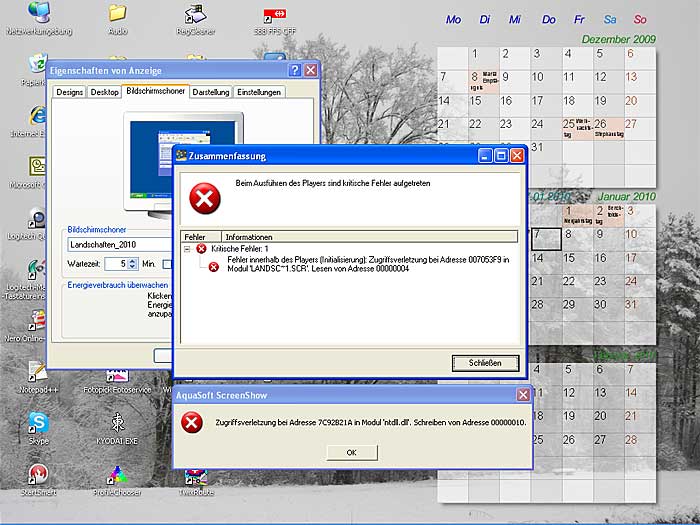This screenshot has width=700, height=525.
Task: Open the Darstellung tab
Action: [210, 92]
